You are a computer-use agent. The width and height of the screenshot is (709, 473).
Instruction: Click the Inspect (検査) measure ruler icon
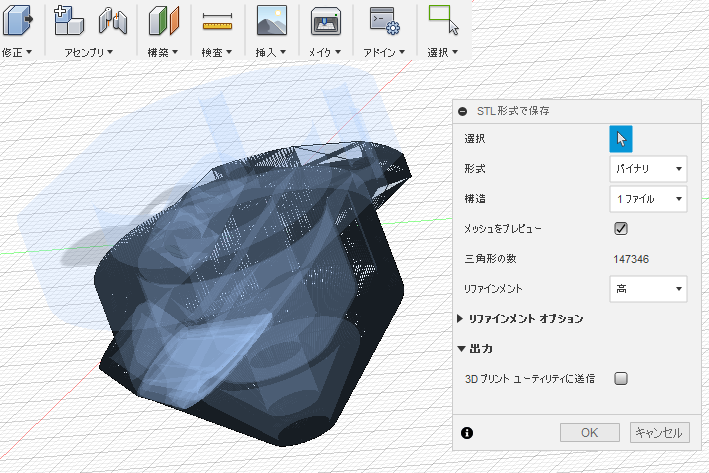click(x=217, y=21)
